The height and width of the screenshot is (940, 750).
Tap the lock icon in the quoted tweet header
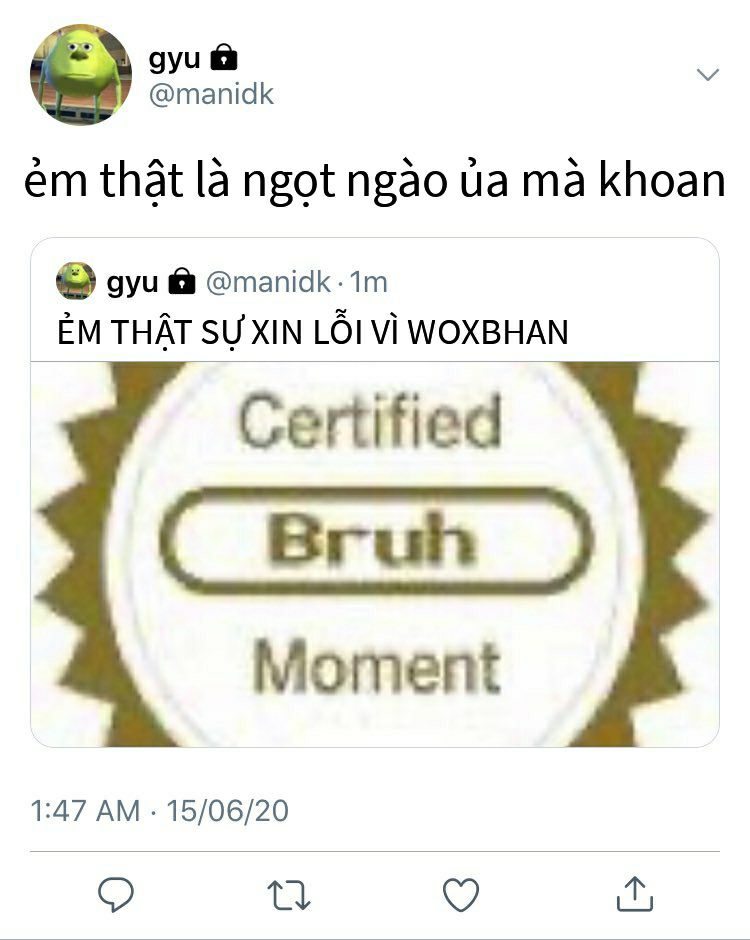click(x=182, y=281)
